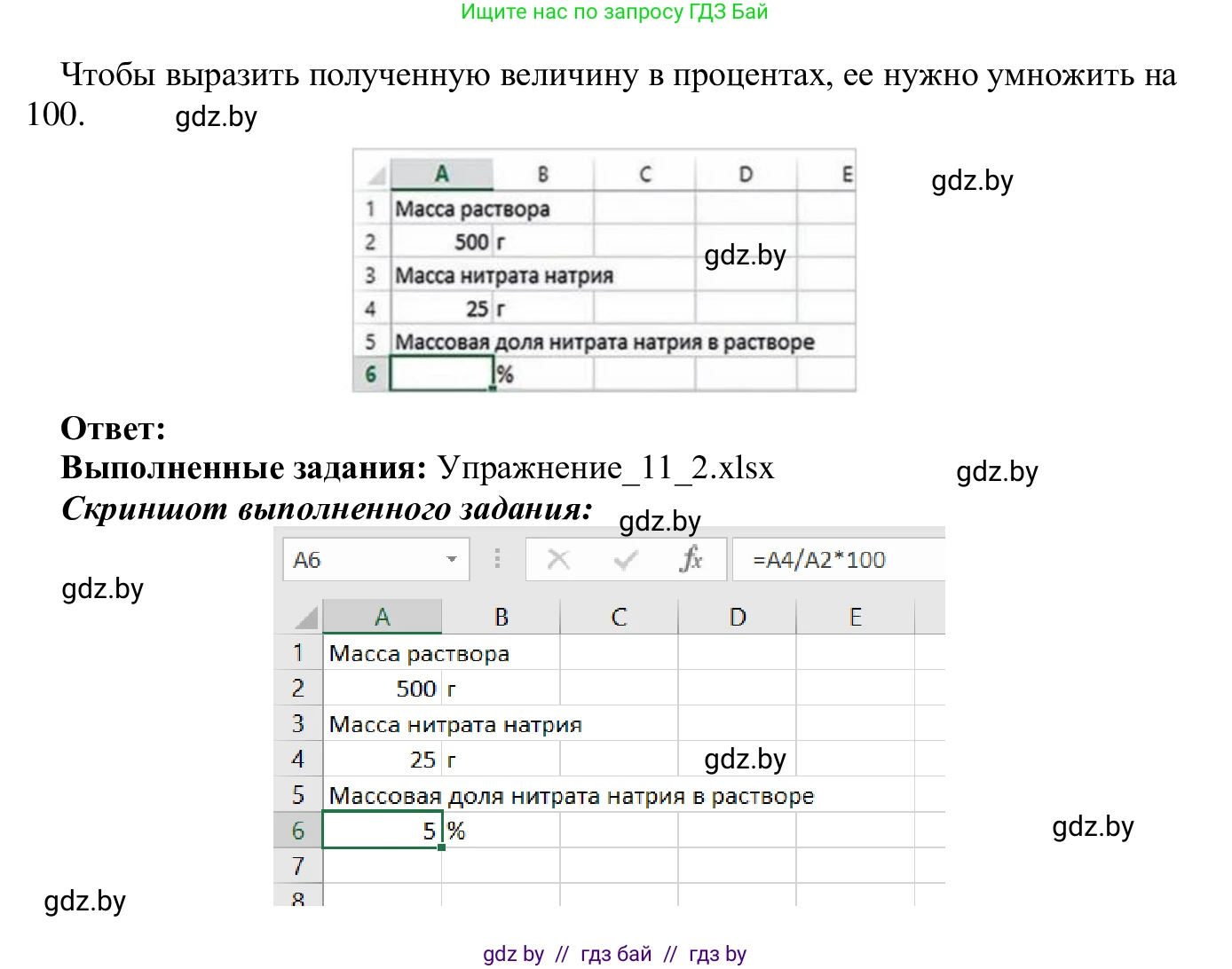Select row 7 header in lower spreadsheet
The image size is (1232, 969).
[x=299, y=866]
